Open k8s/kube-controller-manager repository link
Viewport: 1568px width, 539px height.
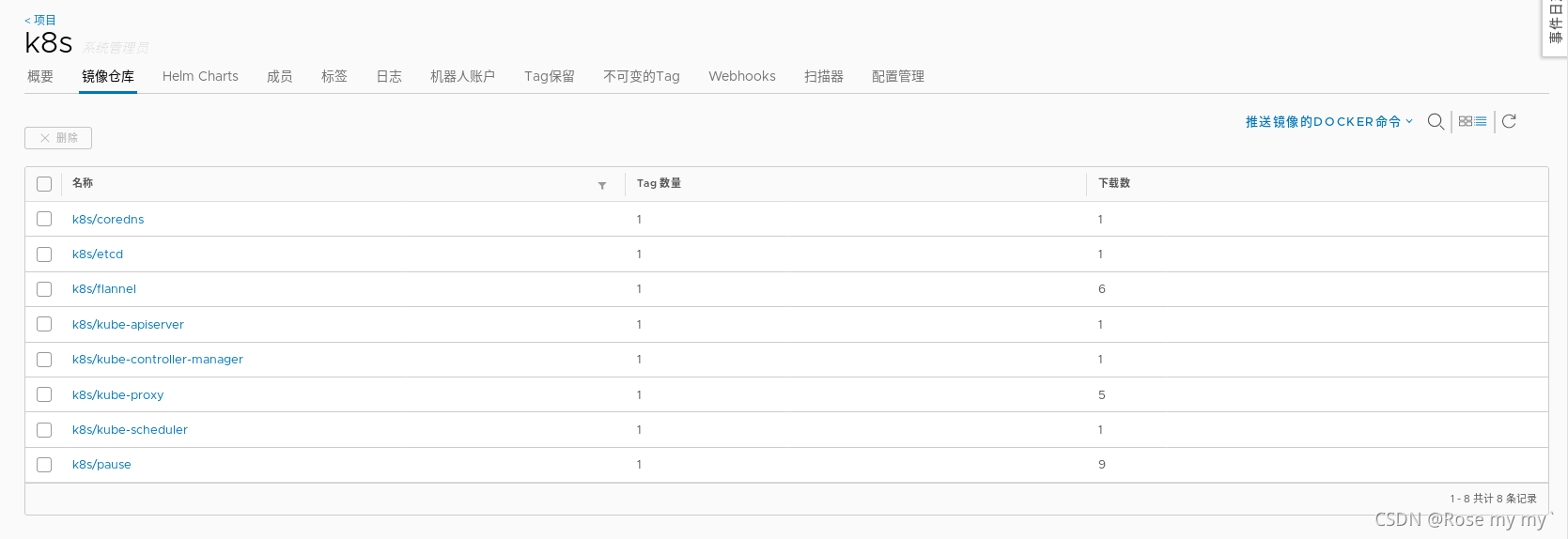pyautogui.click(x=158, y=360)
